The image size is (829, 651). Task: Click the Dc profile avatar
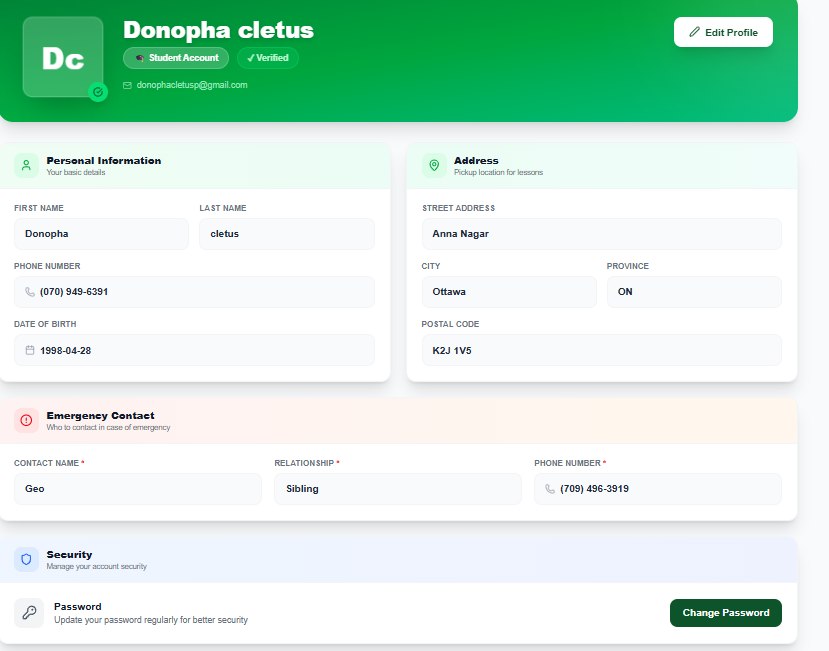[62, 58]
